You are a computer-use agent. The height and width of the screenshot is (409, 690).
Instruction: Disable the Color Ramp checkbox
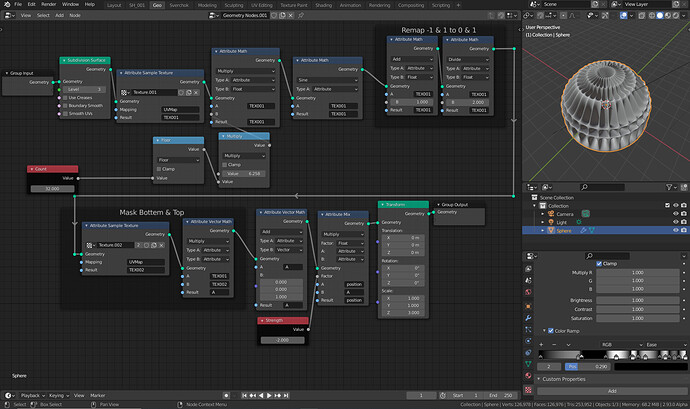[x=551, y=331]
